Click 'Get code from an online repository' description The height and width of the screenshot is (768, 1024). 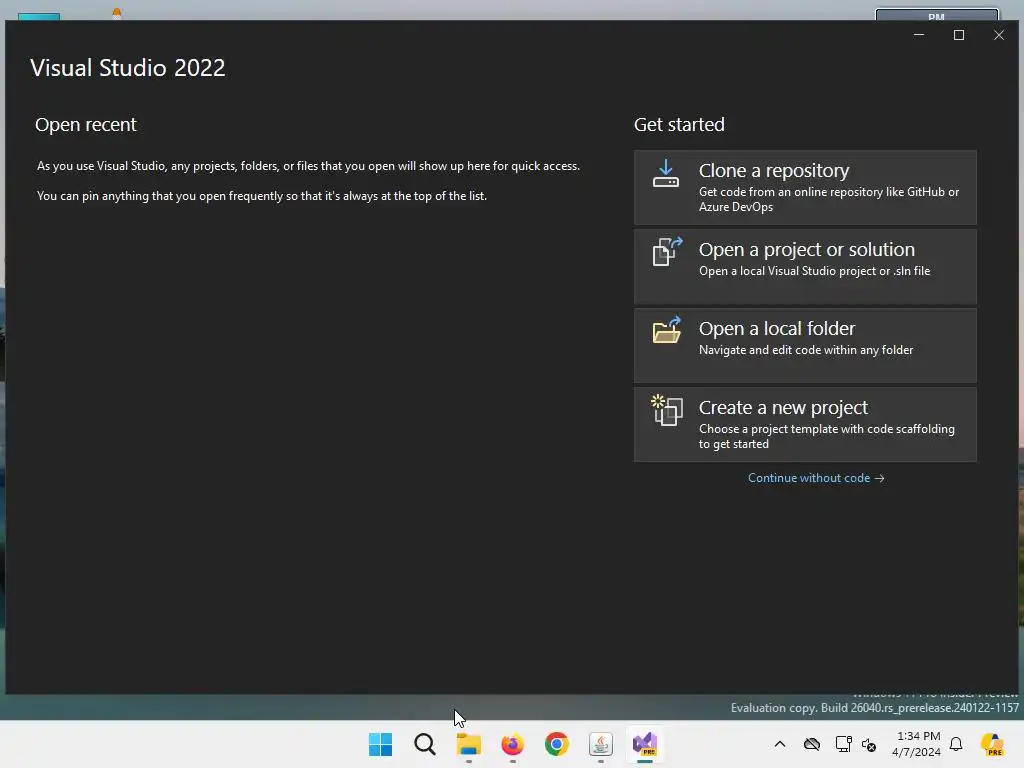point(829,199)
